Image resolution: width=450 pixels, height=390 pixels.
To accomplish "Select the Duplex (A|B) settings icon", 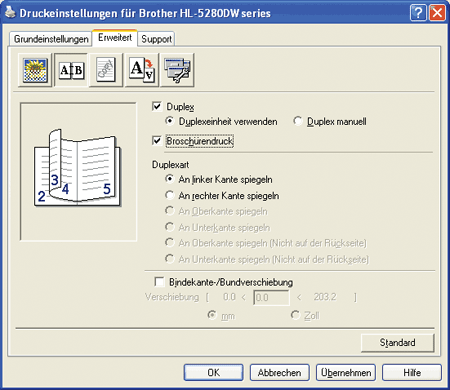I will 71,70.
